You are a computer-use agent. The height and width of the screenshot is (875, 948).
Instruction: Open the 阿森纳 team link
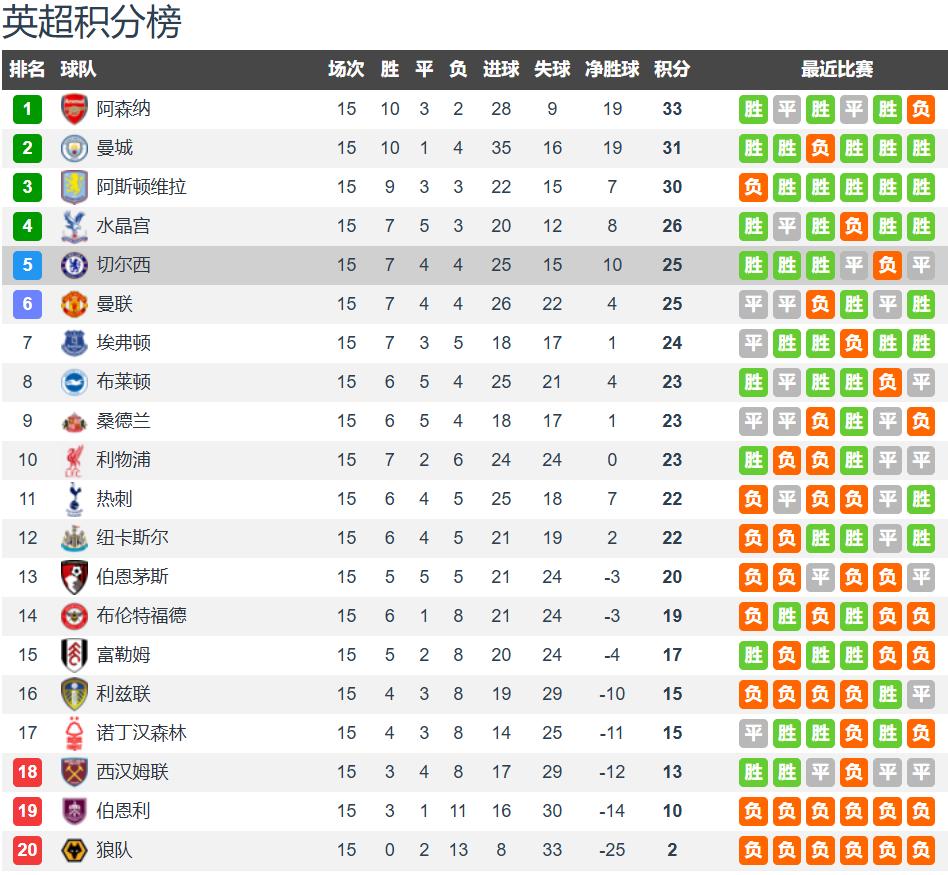(123, 109)
